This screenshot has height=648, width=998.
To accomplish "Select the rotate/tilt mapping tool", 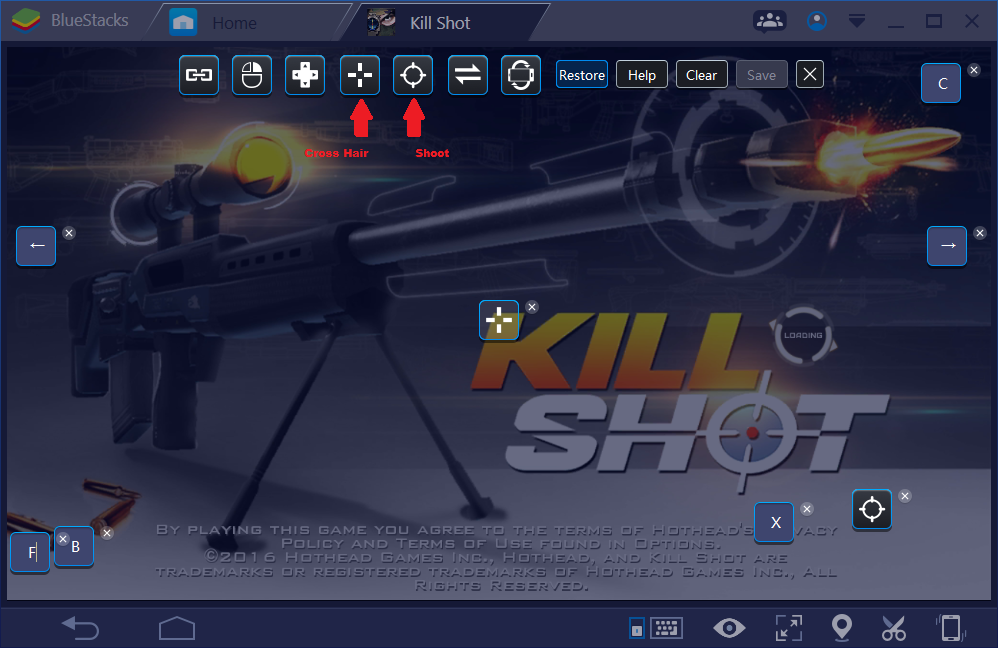I will tap(521, 75).
